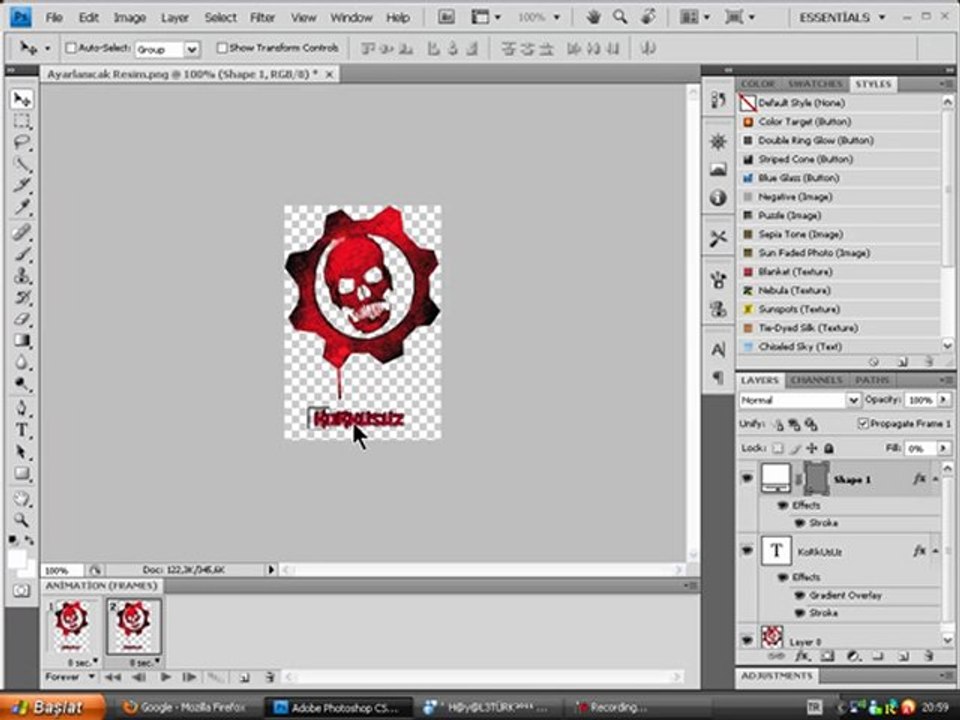The image size is (960, 720).
Task: Select the Hand tool in toolbox
Action: (22, 498)
